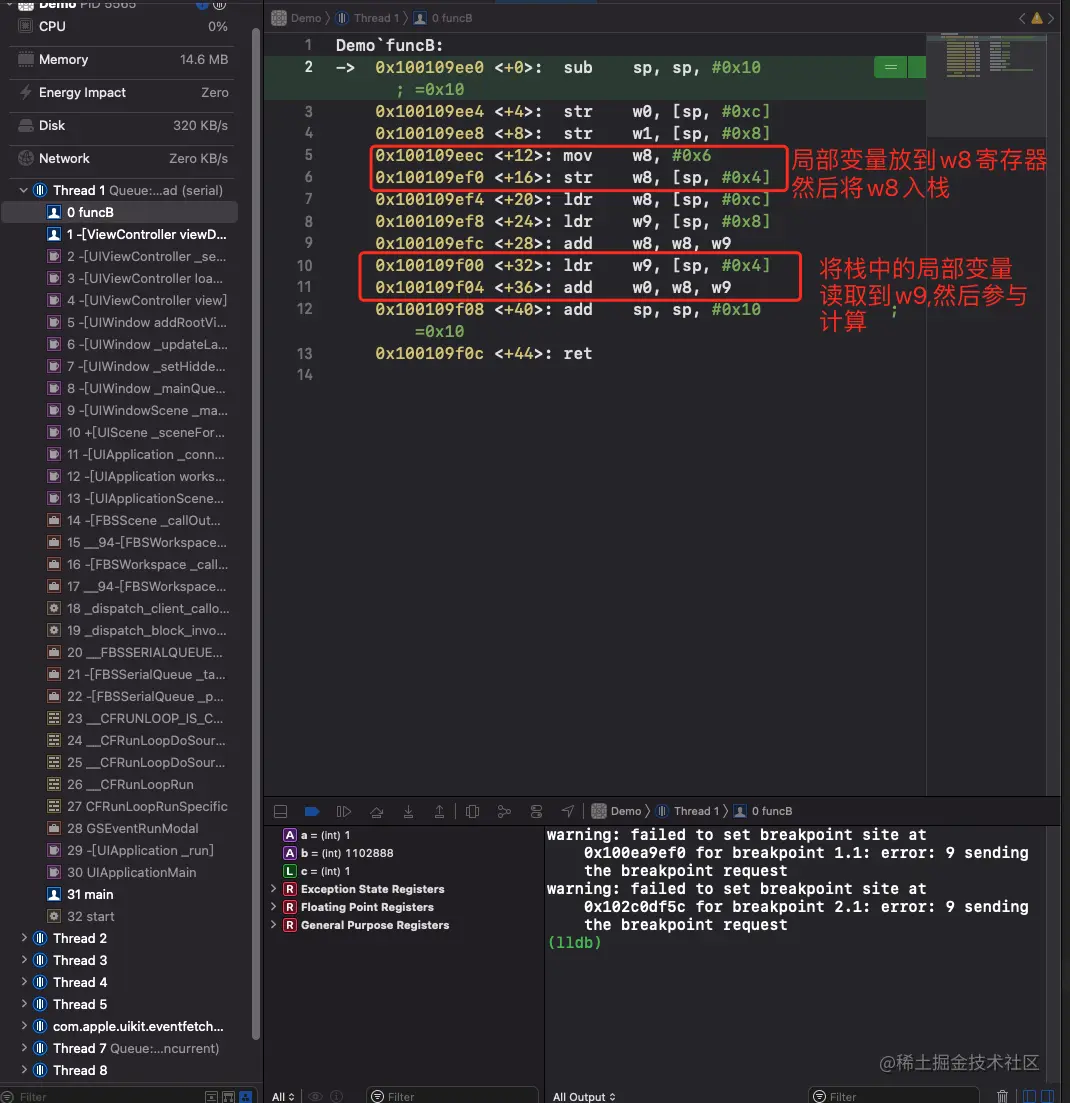
Task: Open environment overrides
Action: coord(536,811)
